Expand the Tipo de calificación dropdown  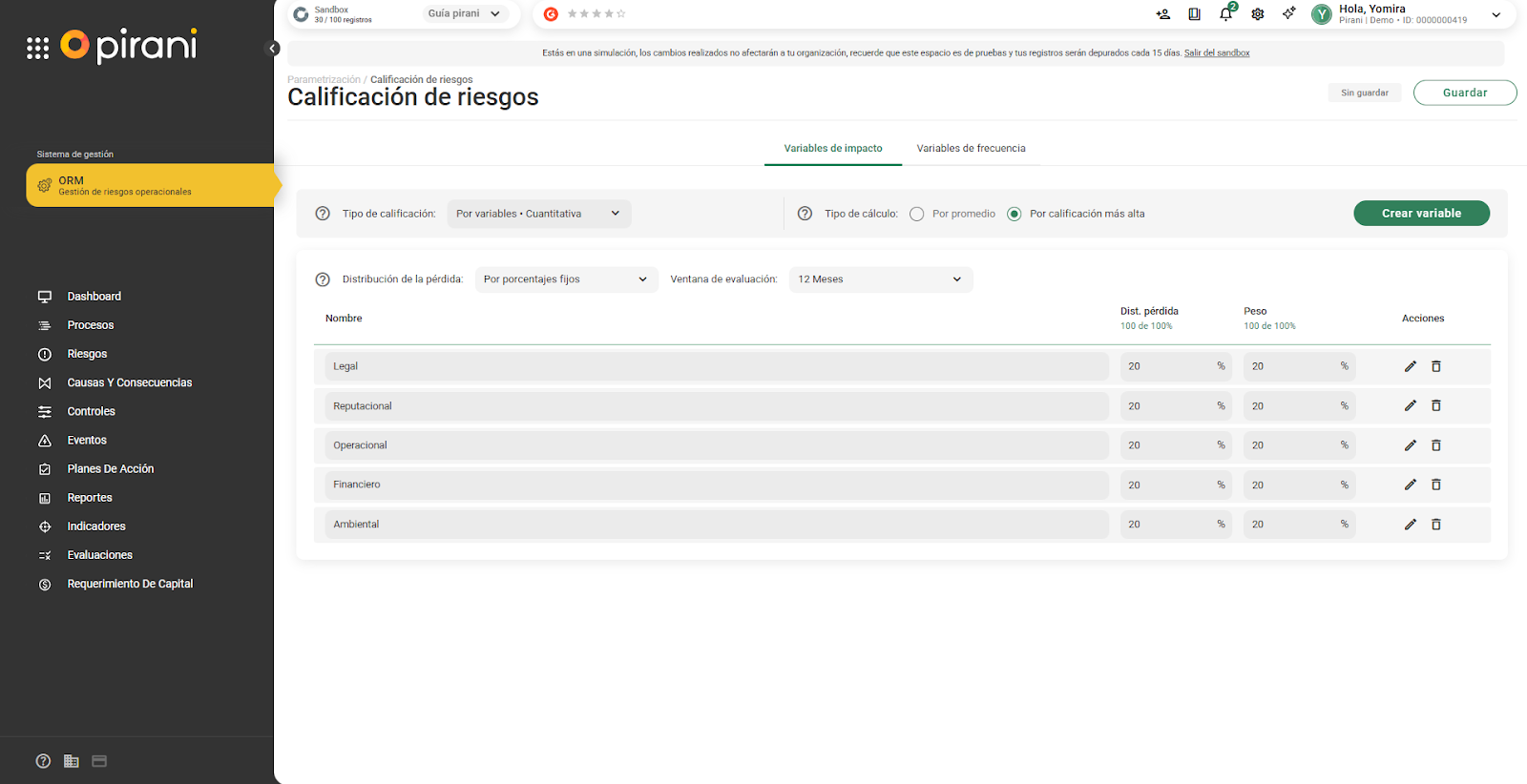pyautogui.click(x=538, y=214)
